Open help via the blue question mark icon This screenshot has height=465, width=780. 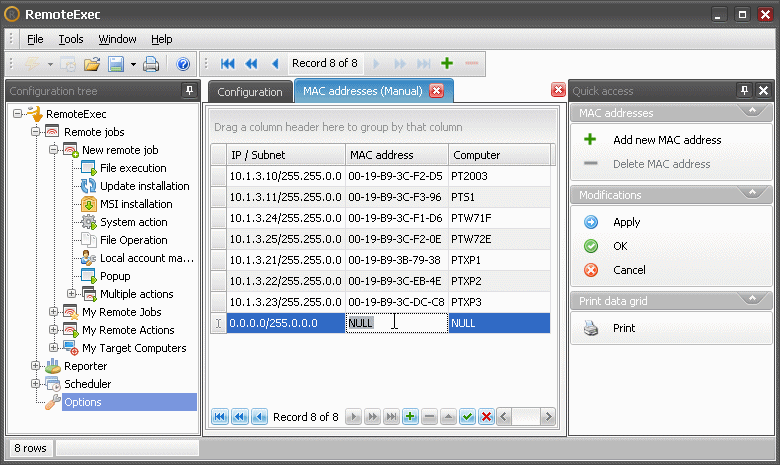point(183,64)
